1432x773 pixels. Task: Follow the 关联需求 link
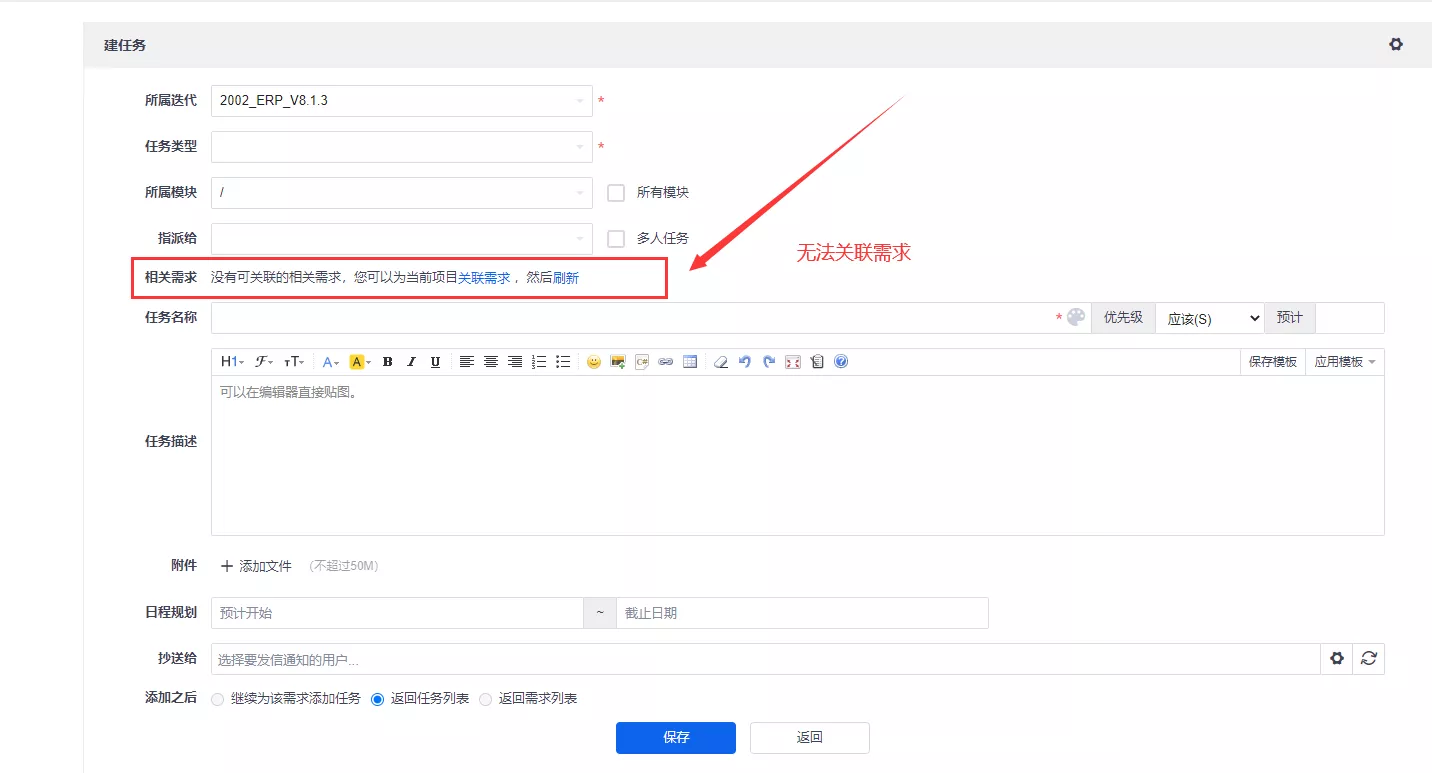pyautogui.click(x=484, y=278)
